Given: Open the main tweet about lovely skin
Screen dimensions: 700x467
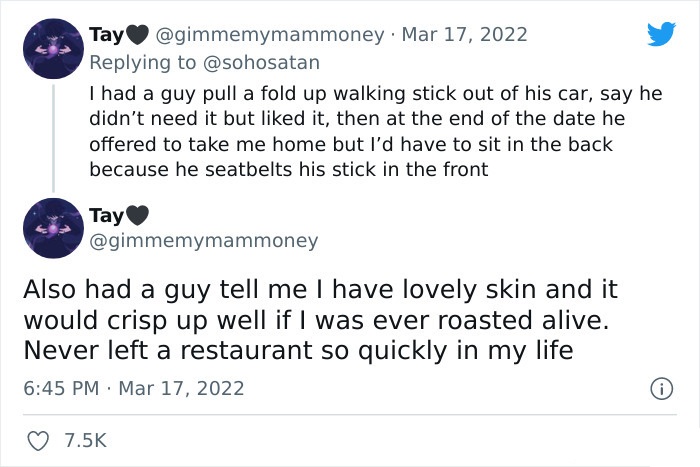Looking at the screenshot, I should click(320, 320).
